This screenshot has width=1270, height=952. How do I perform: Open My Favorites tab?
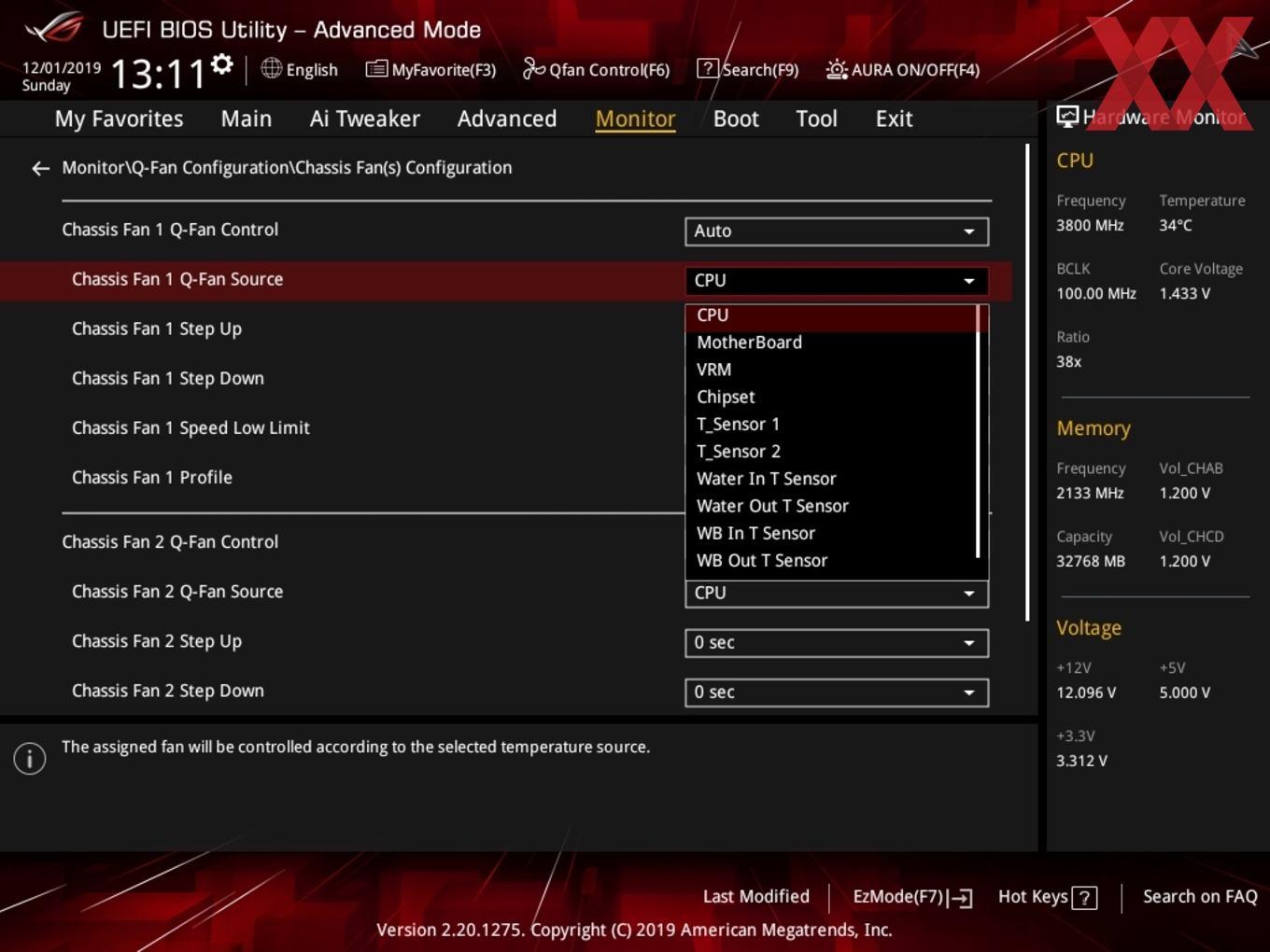(119, 119)
